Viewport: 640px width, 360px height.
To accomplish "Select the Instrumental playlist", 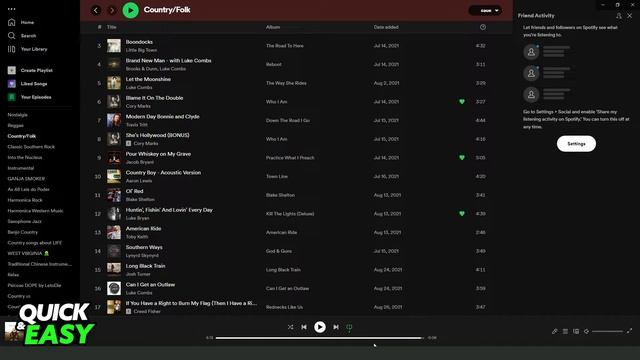I will 21,168.
